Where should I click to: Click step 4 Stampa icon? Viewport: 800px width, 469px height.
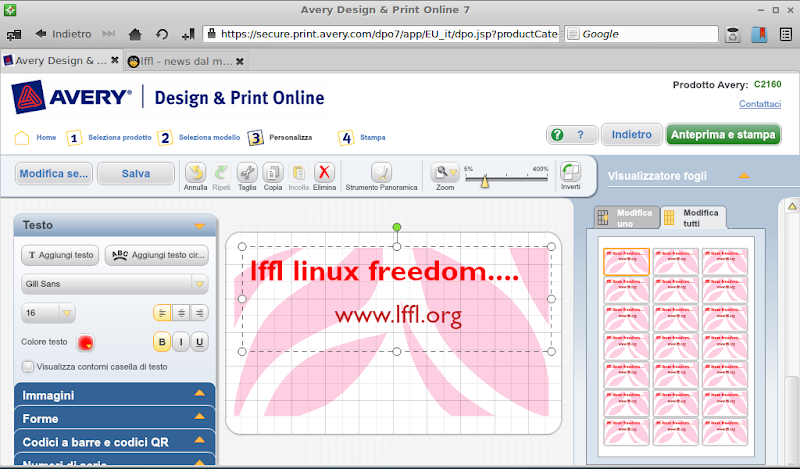click(x=346, y=138)
